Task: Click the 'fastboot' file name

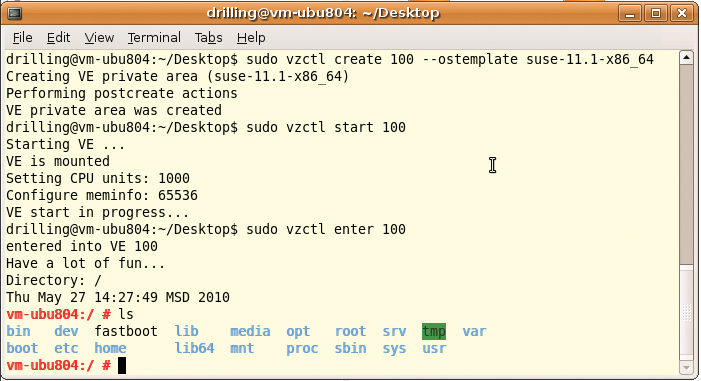Action: (126, 331)
